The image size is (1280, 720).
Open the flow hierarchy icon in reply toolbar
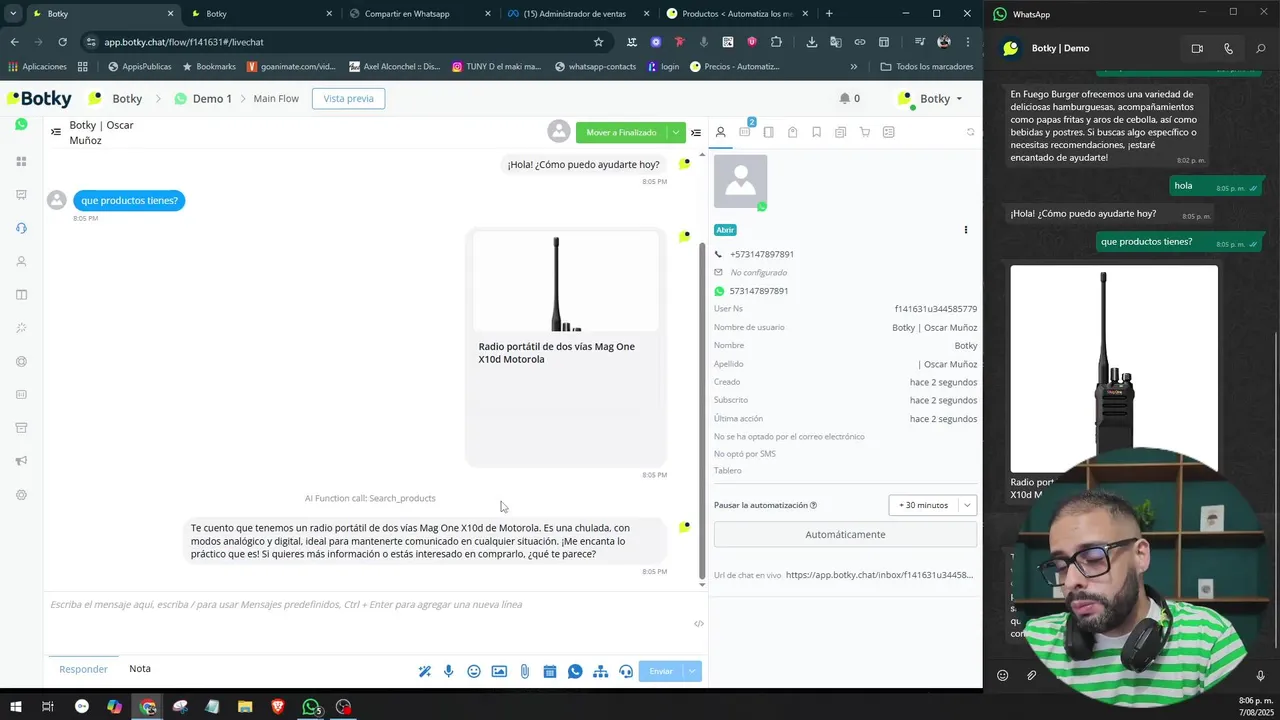(600, 671)
